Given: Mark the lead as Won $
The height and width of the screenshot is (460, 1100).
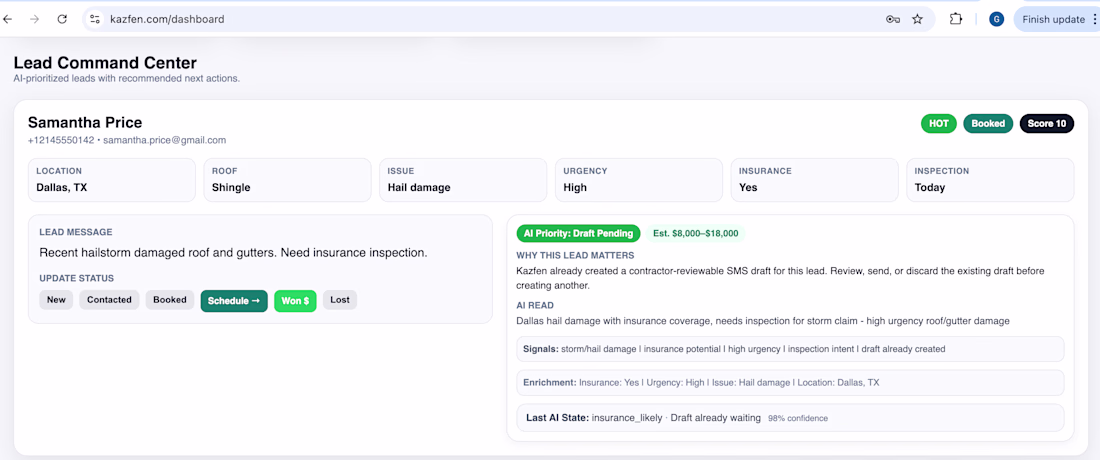Looking at the screenshot, I should tap(295, 301).
